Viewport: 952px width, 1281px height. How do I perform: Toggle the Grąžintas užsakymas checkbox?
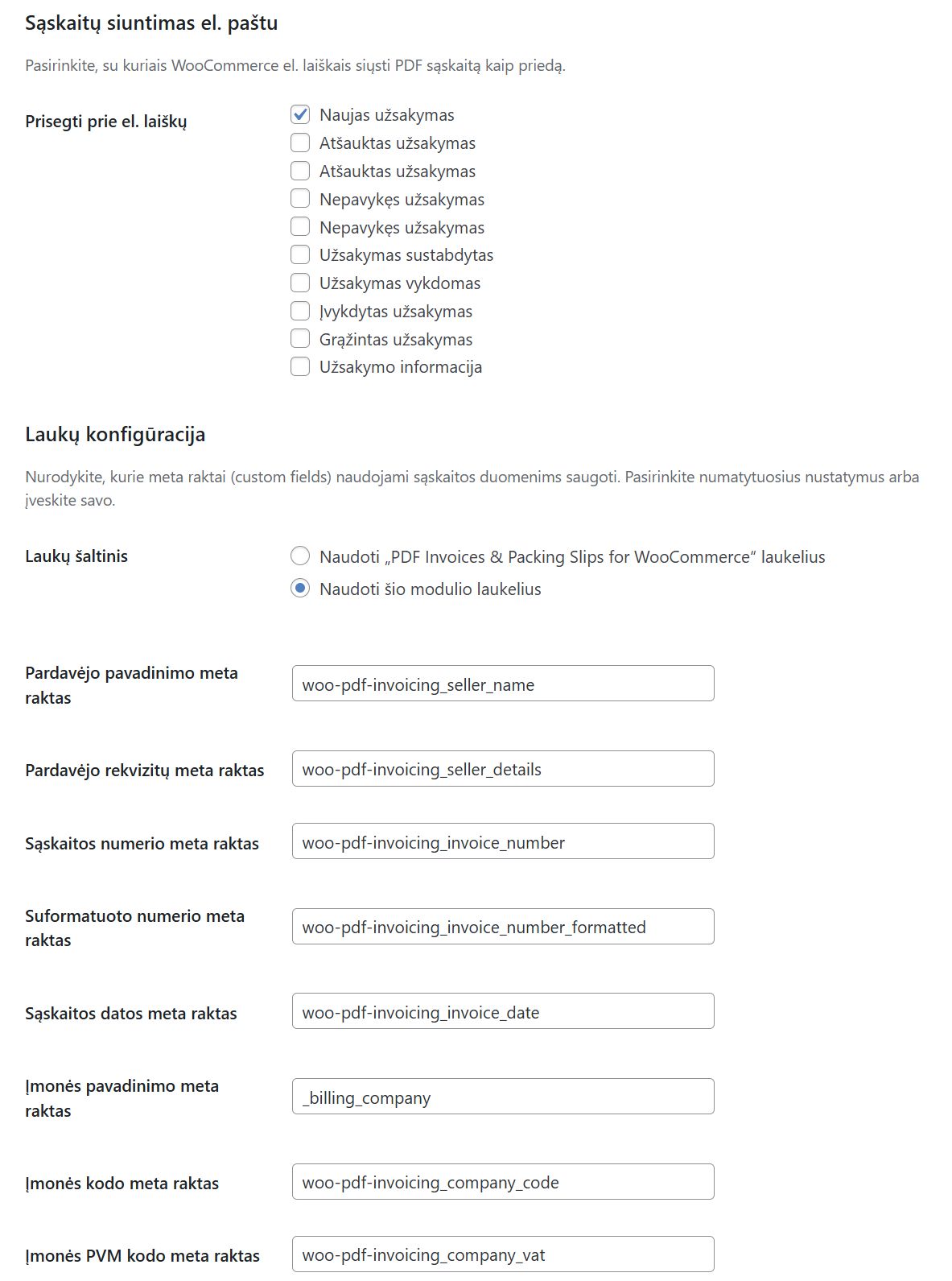click(x=300, y=339)
